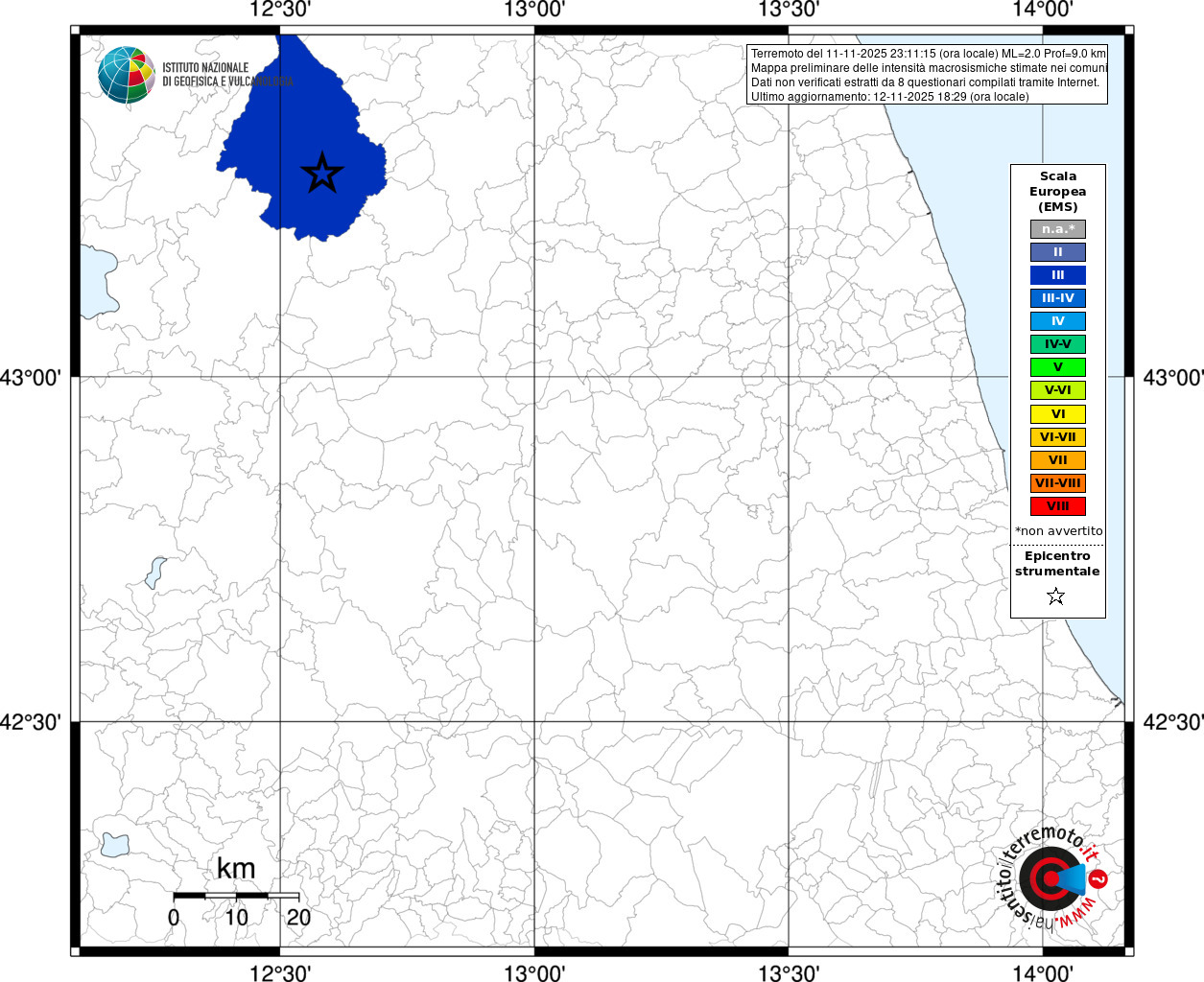The height and width of the screenshot is (982, 1204).
Task: Select the V-VI legend swatch
Action: click(1057, 390)
